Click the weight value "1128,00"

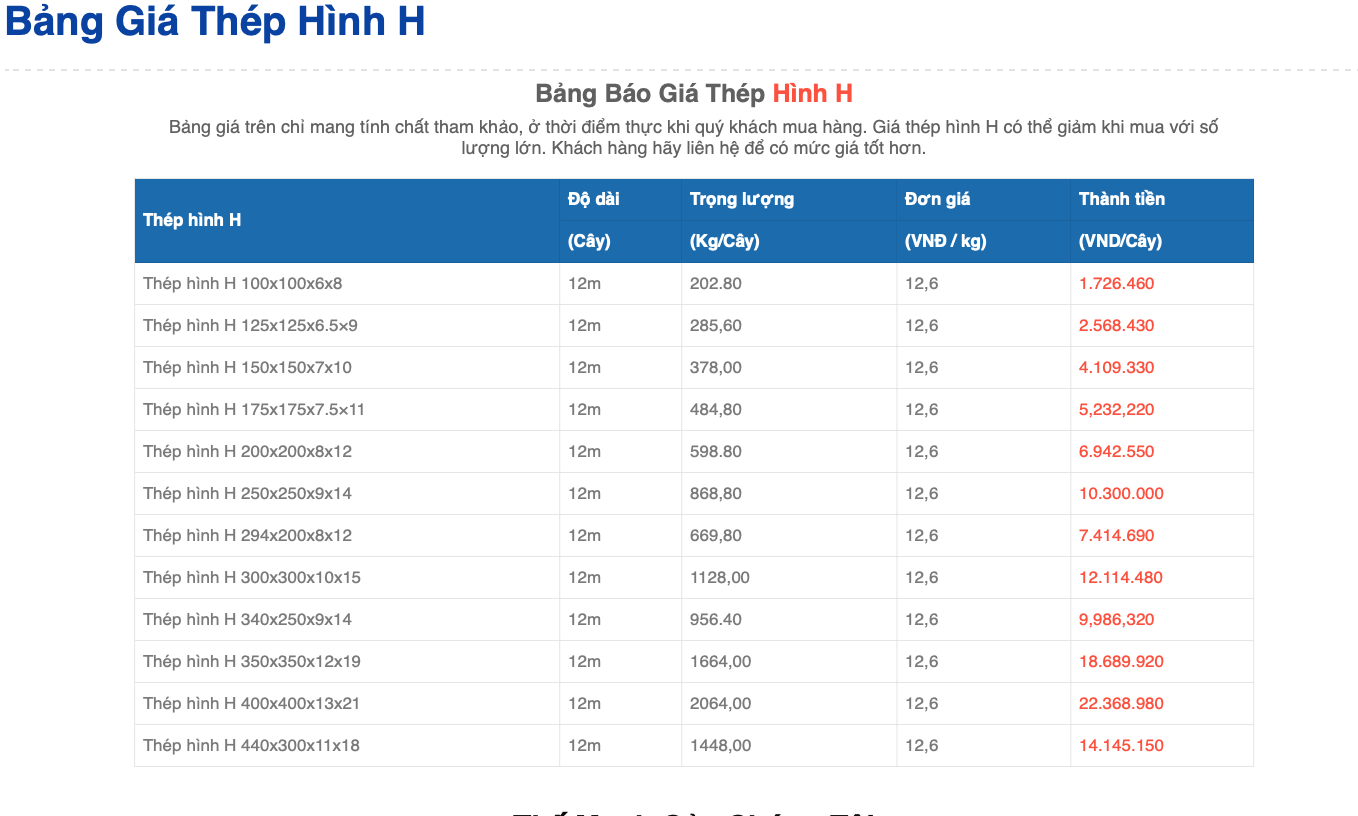pyautogui.click(x=720, y=578)
